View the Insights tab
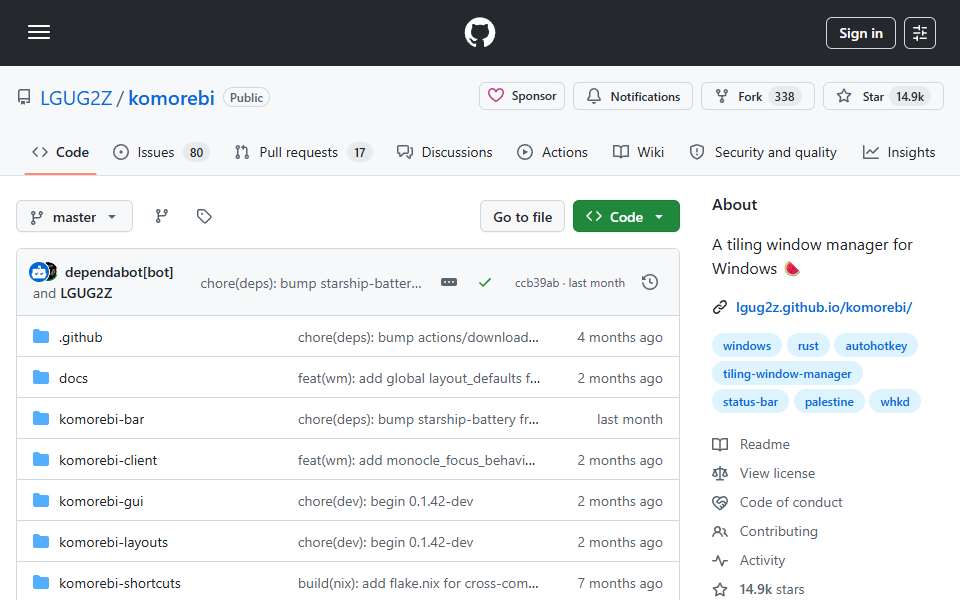Viewport: 960px width, 600px height. click(x=899, y=152)
